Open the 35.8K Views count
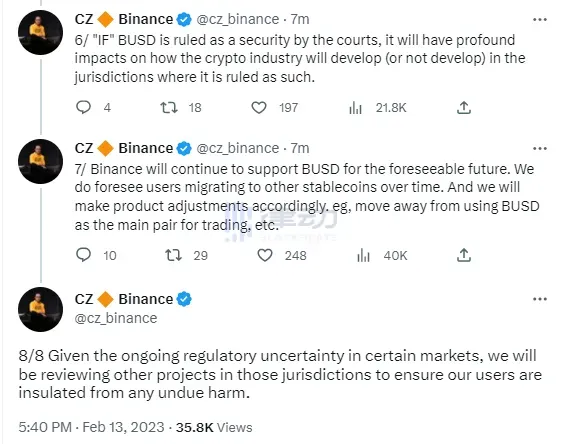562x444 pixels. click(x=214, y=427)
